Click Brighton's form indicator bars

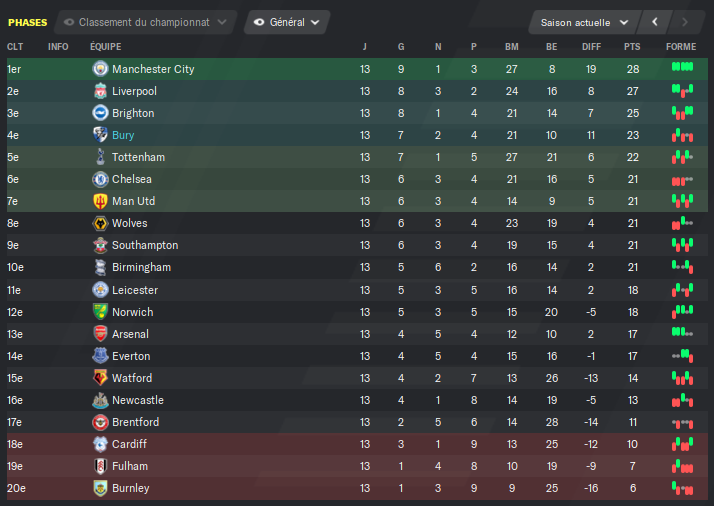click(682, 112)
